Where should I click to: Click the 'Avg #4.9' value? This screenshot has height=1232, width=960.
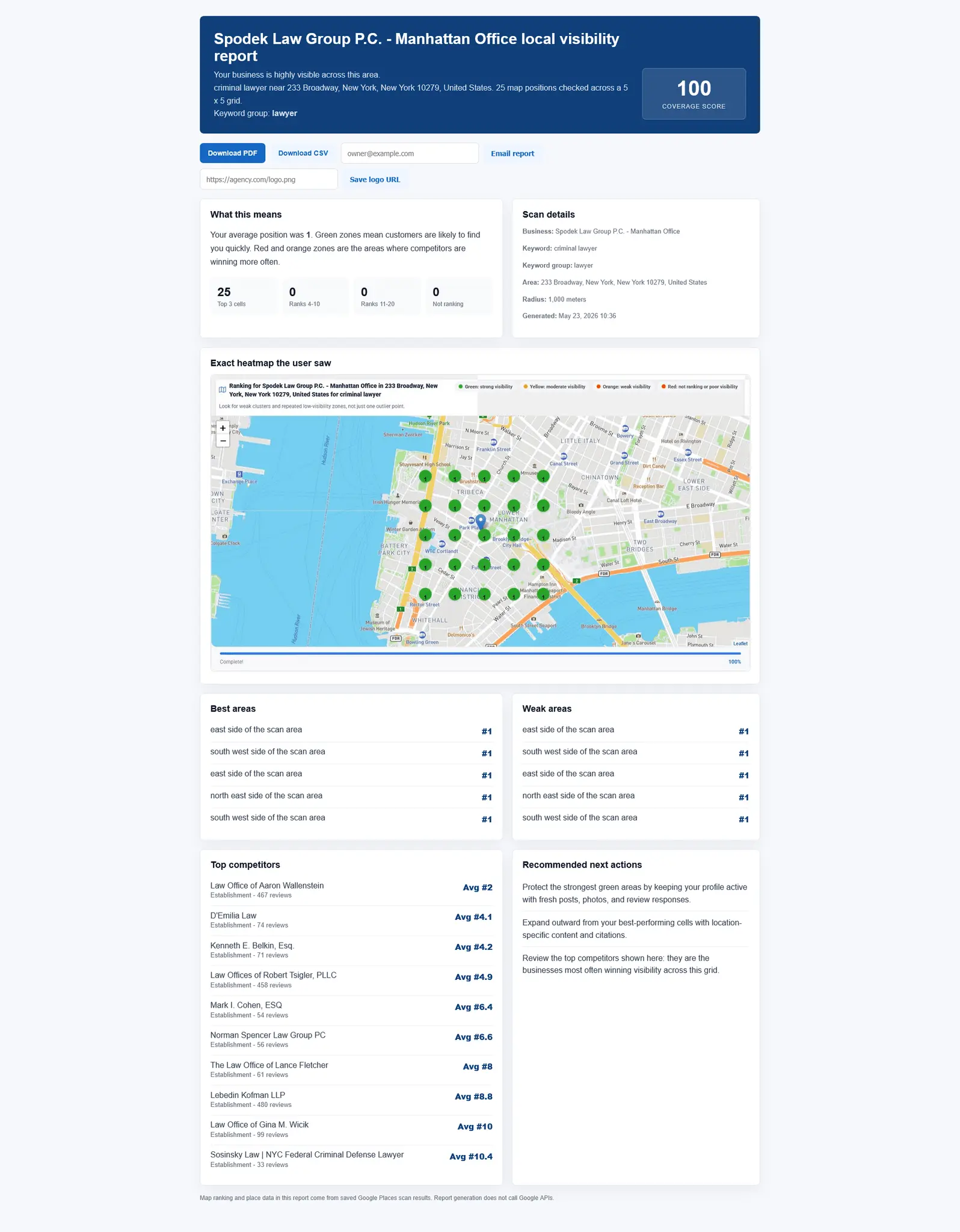[x=473, y=977]
